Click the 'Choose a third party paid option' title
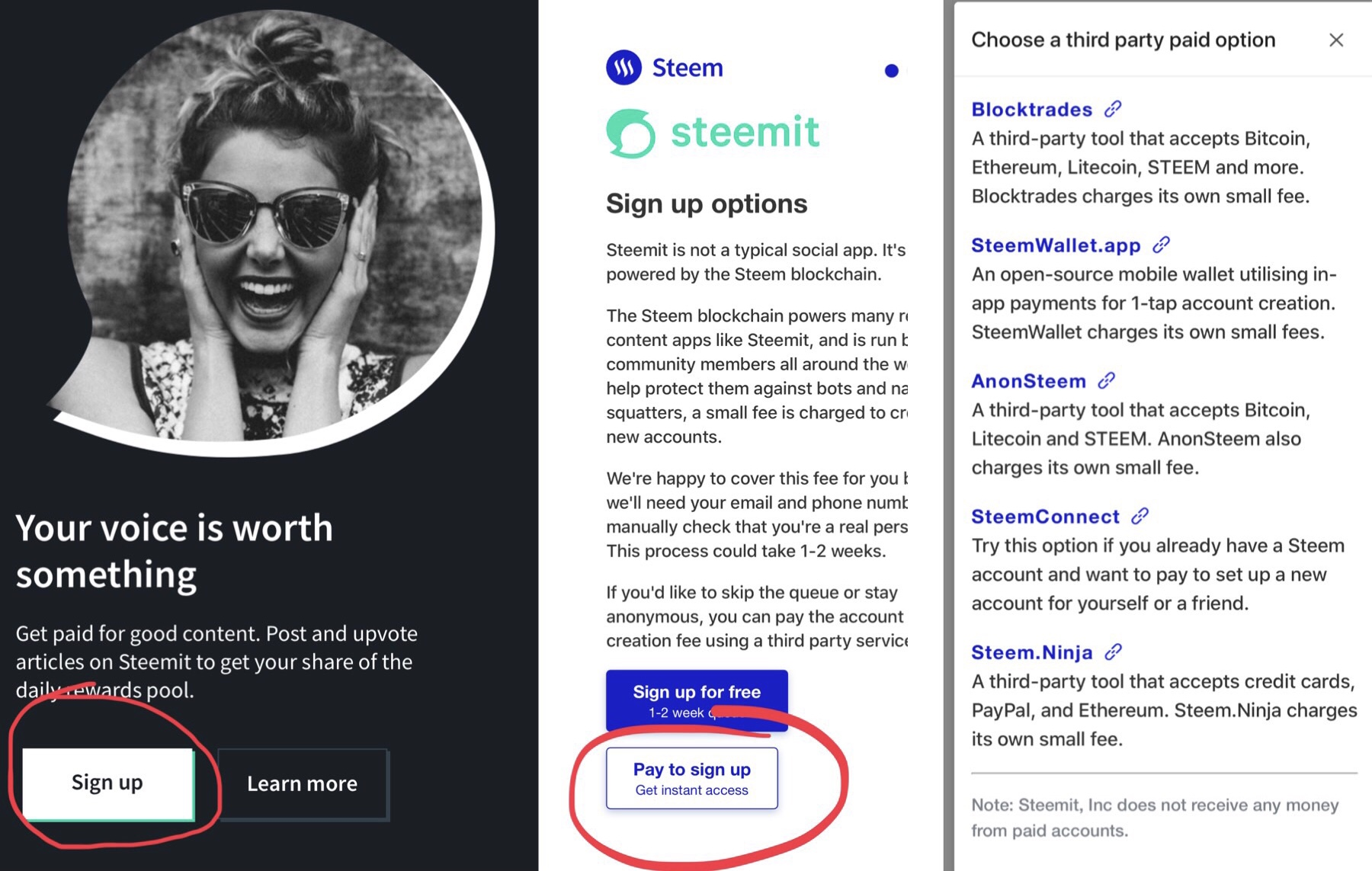Viewport: 1372px width, 871px height. [1123, 40]
